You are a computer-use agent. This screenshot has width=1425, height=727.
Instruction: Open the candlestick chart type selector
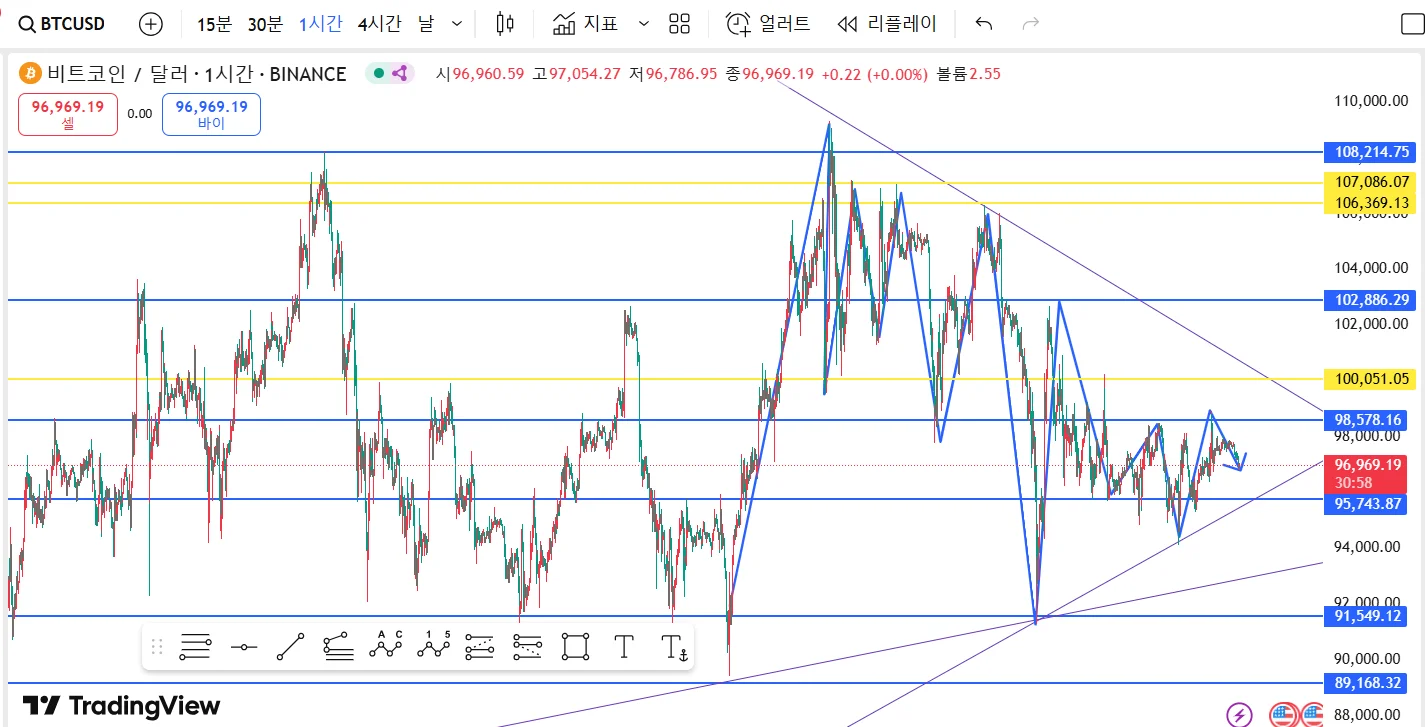(x=506, y=24)
